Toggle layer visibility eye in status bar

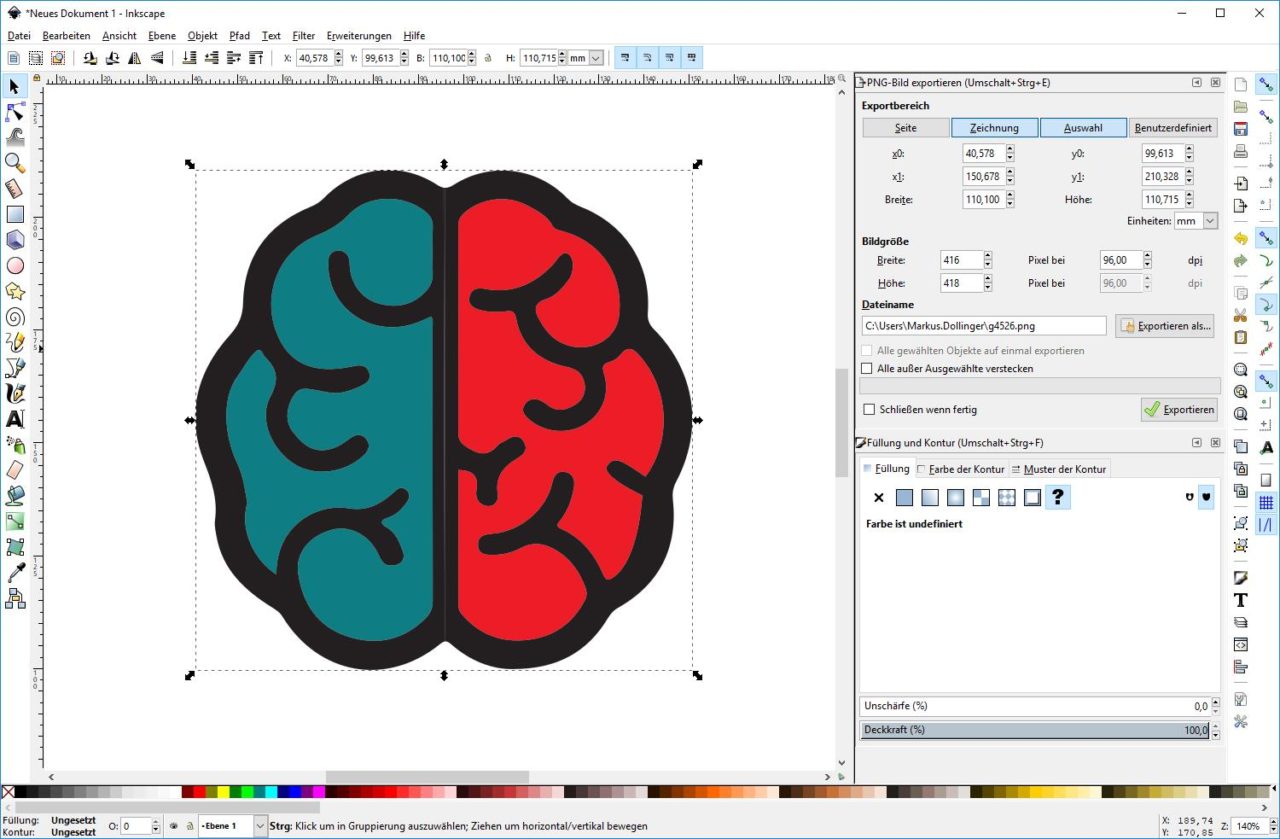coord(174,826)
